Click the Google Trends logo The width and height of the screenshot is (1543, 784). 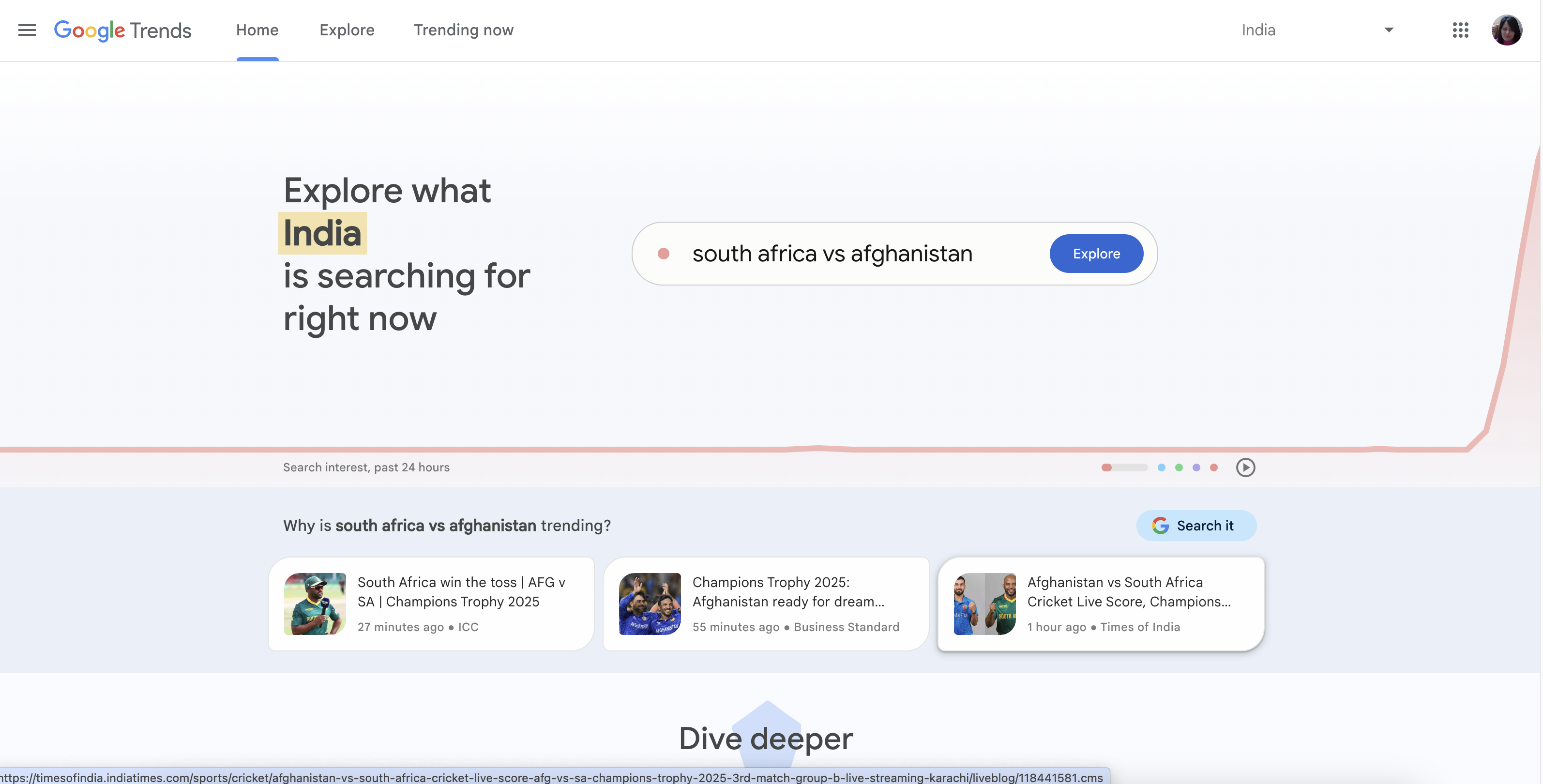coord(122,30)
